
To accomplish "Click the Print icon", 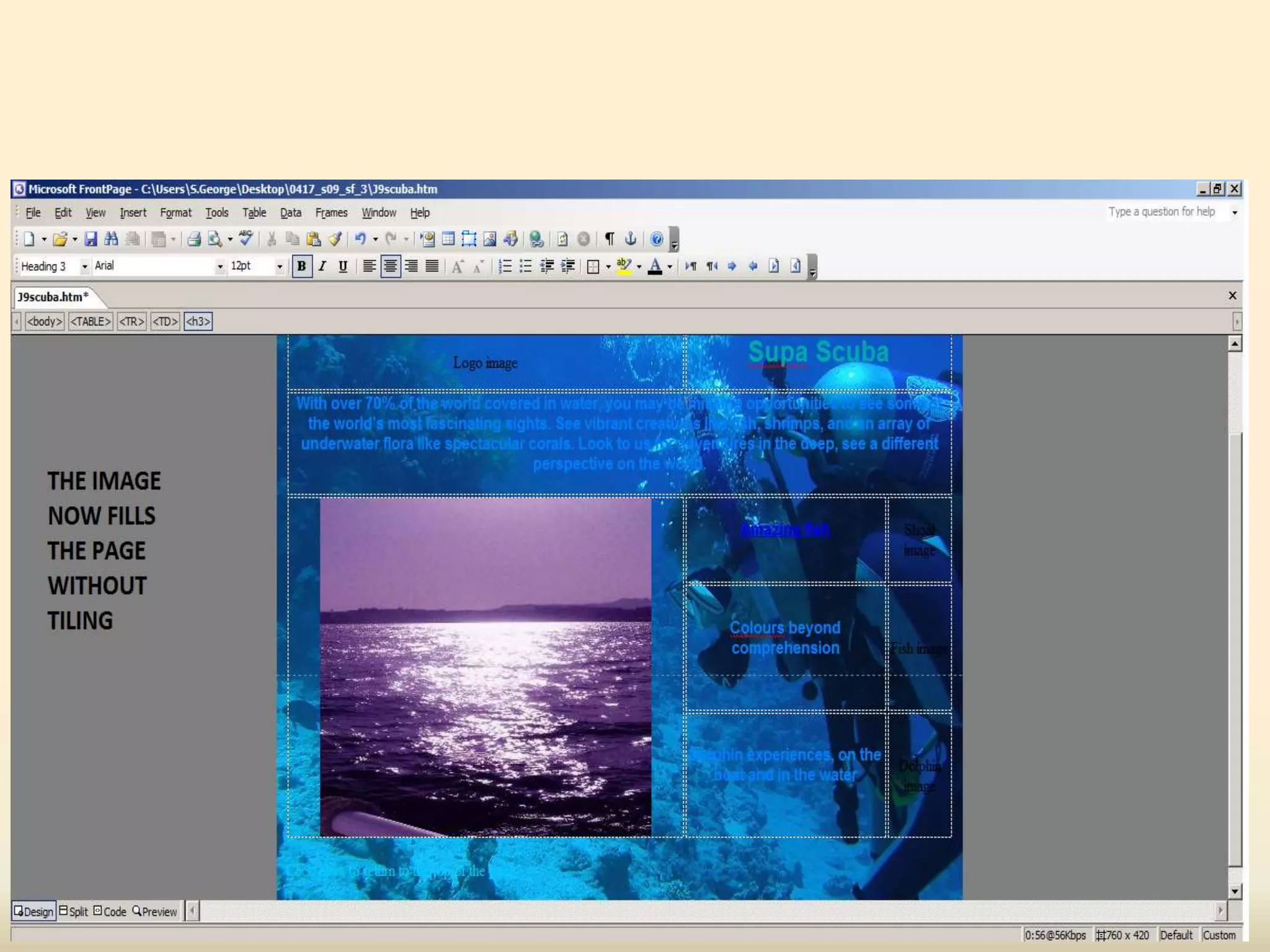I will pyautogui.click(x=194, y=239).
